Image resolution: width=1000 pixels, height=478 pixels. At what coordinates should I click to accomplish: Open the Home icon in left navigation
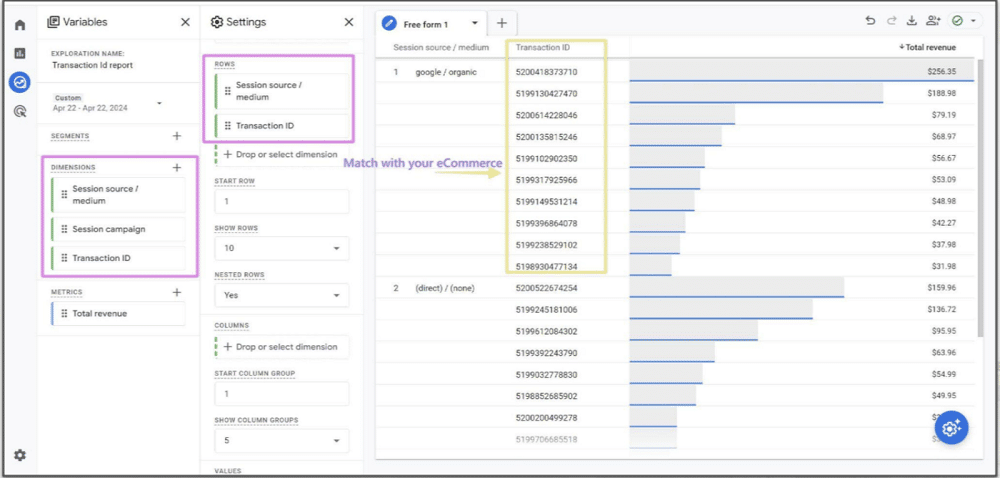coord(20,25)
